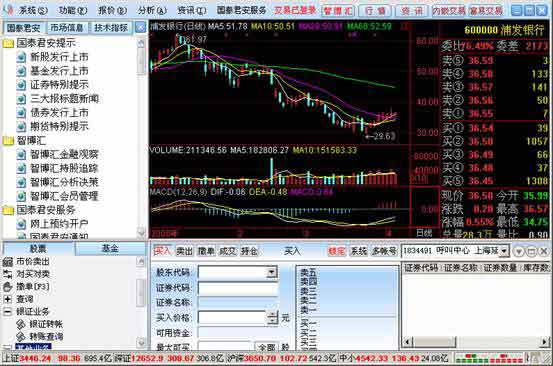Click the 富易交易 button
This screenshot has width=553, height=366.
[x=486, y=11]
